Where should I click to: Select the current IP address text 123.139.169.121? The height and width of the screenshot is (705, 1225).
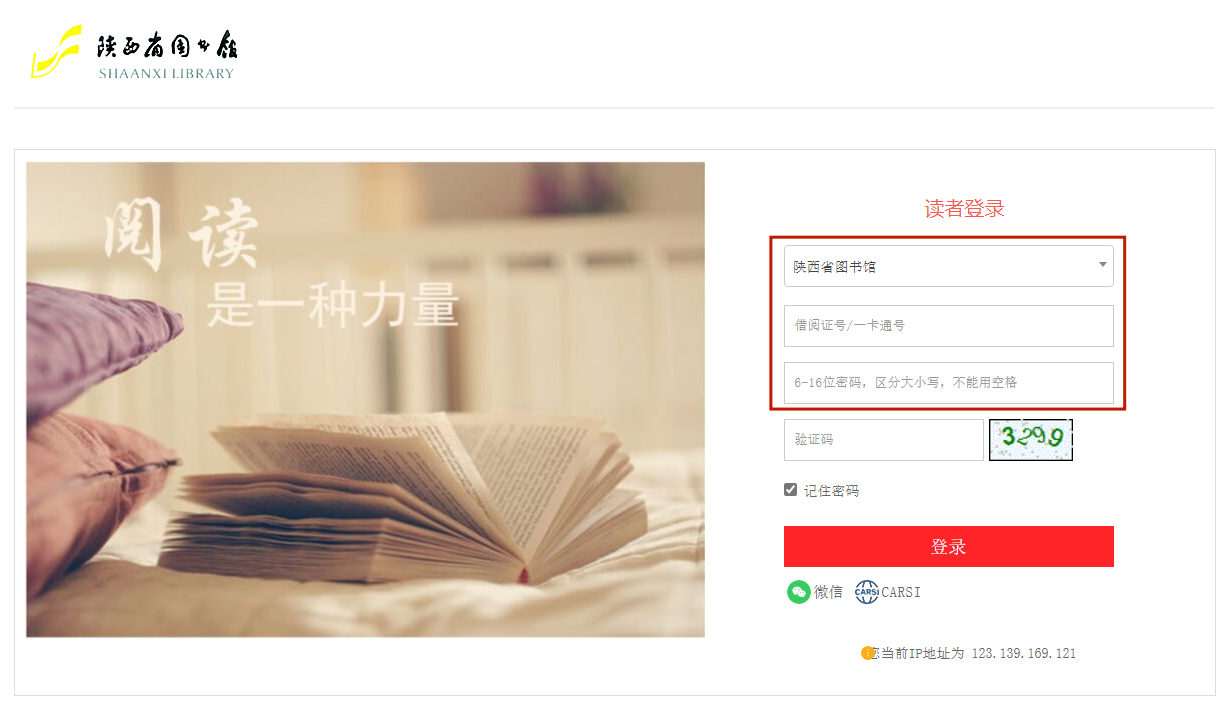pyautogui.click(x=1024, y=653)
